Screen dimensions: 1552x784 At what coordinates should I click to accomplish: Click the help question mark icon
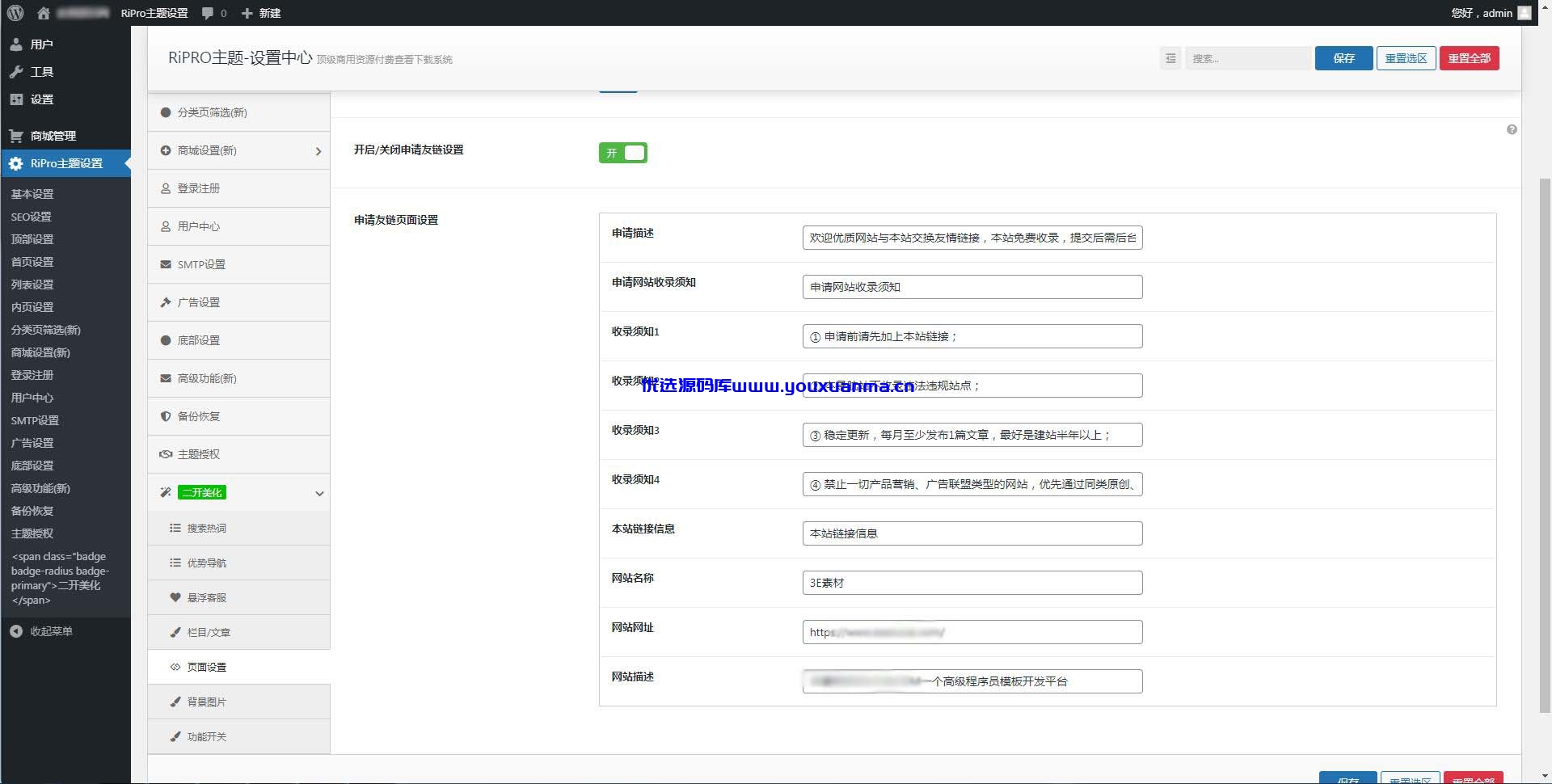1512,129
